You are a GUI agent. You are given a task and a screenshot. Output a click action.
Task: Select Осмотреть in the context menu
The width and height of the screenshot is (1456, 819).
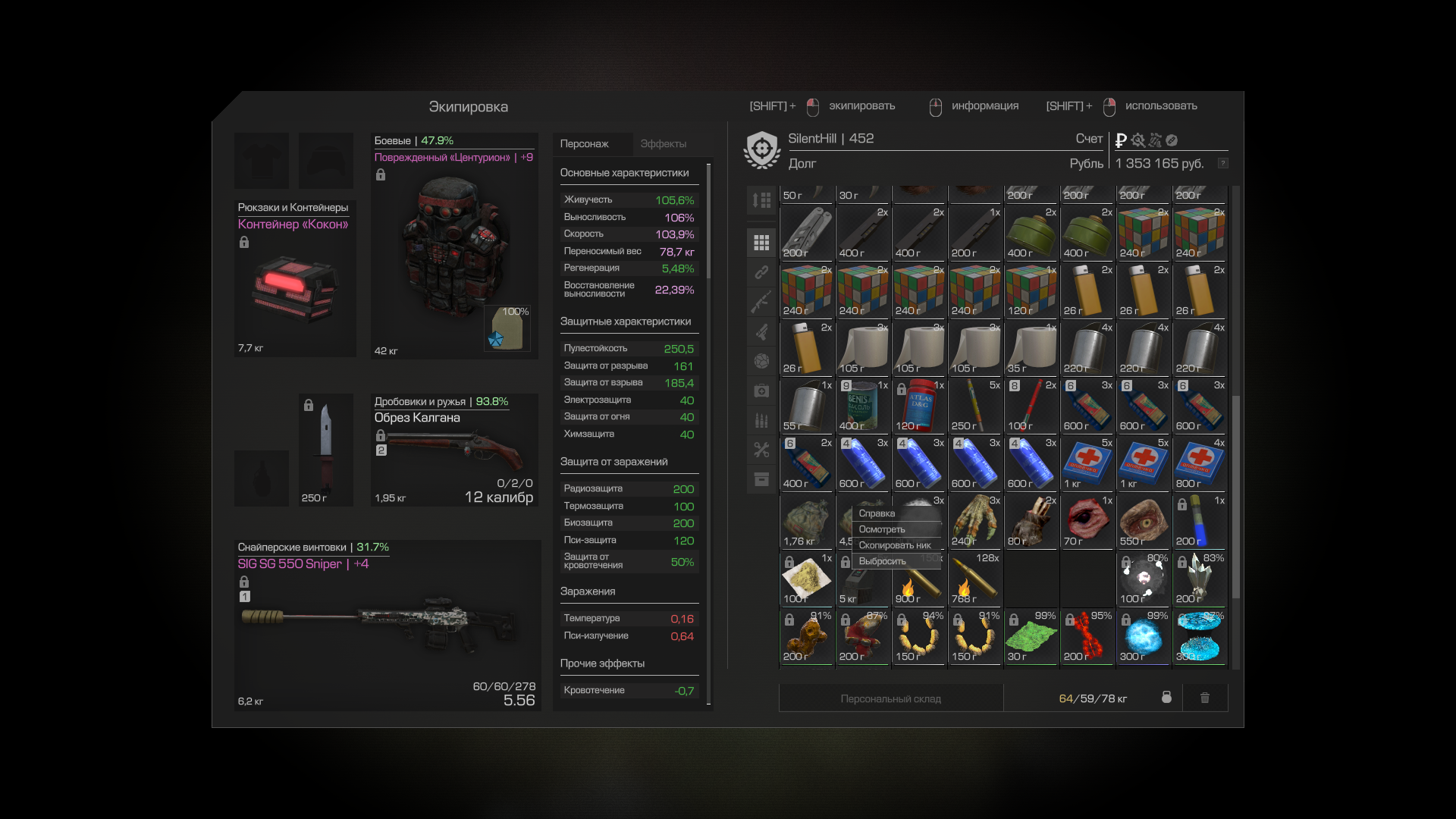coord(881,529)
